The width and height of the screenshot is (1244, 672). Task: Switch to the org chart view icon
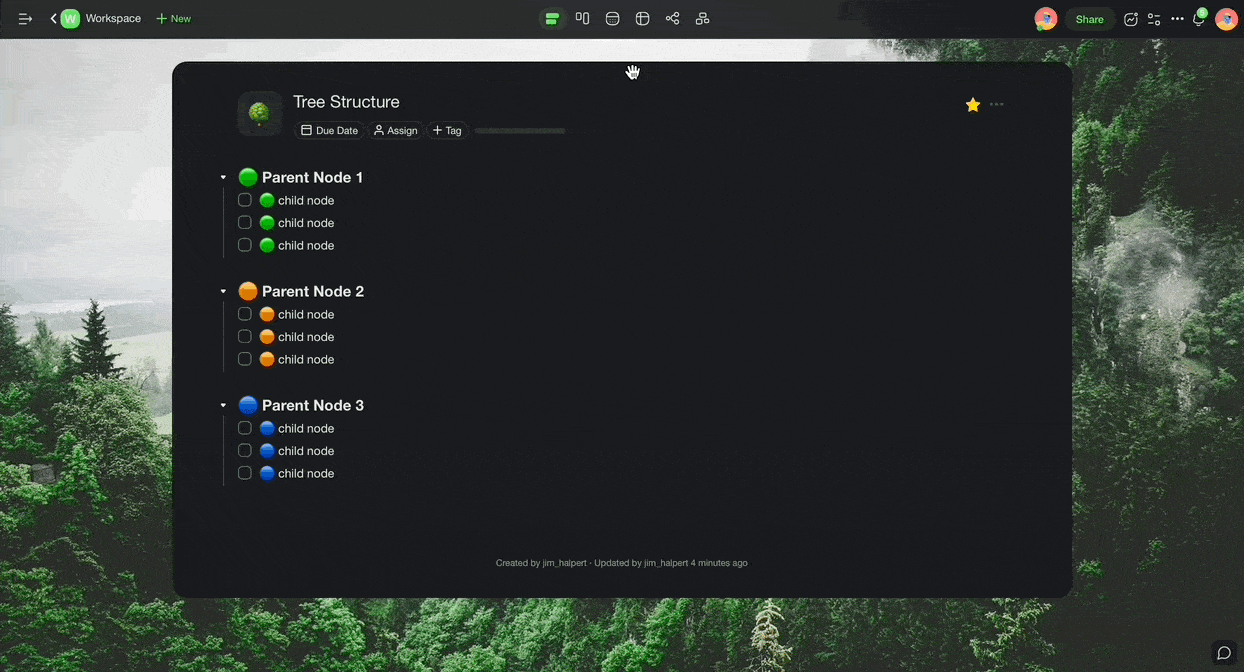click(702, 19)
